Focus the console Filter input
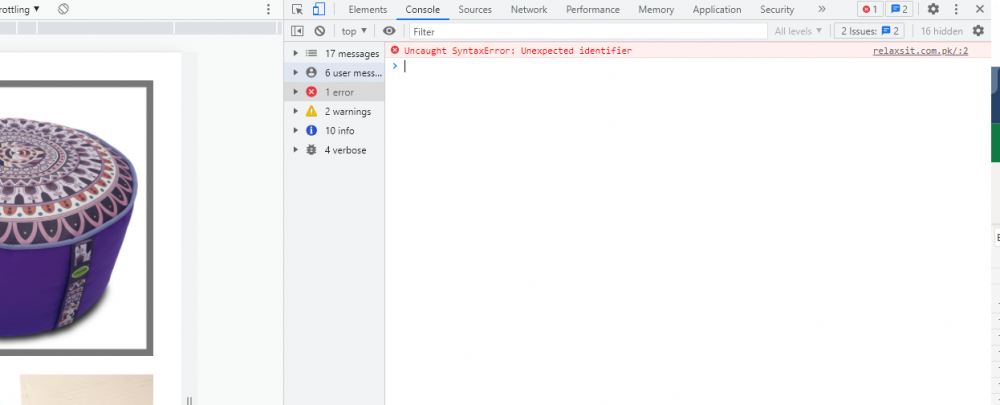 [x=588, y=31]
